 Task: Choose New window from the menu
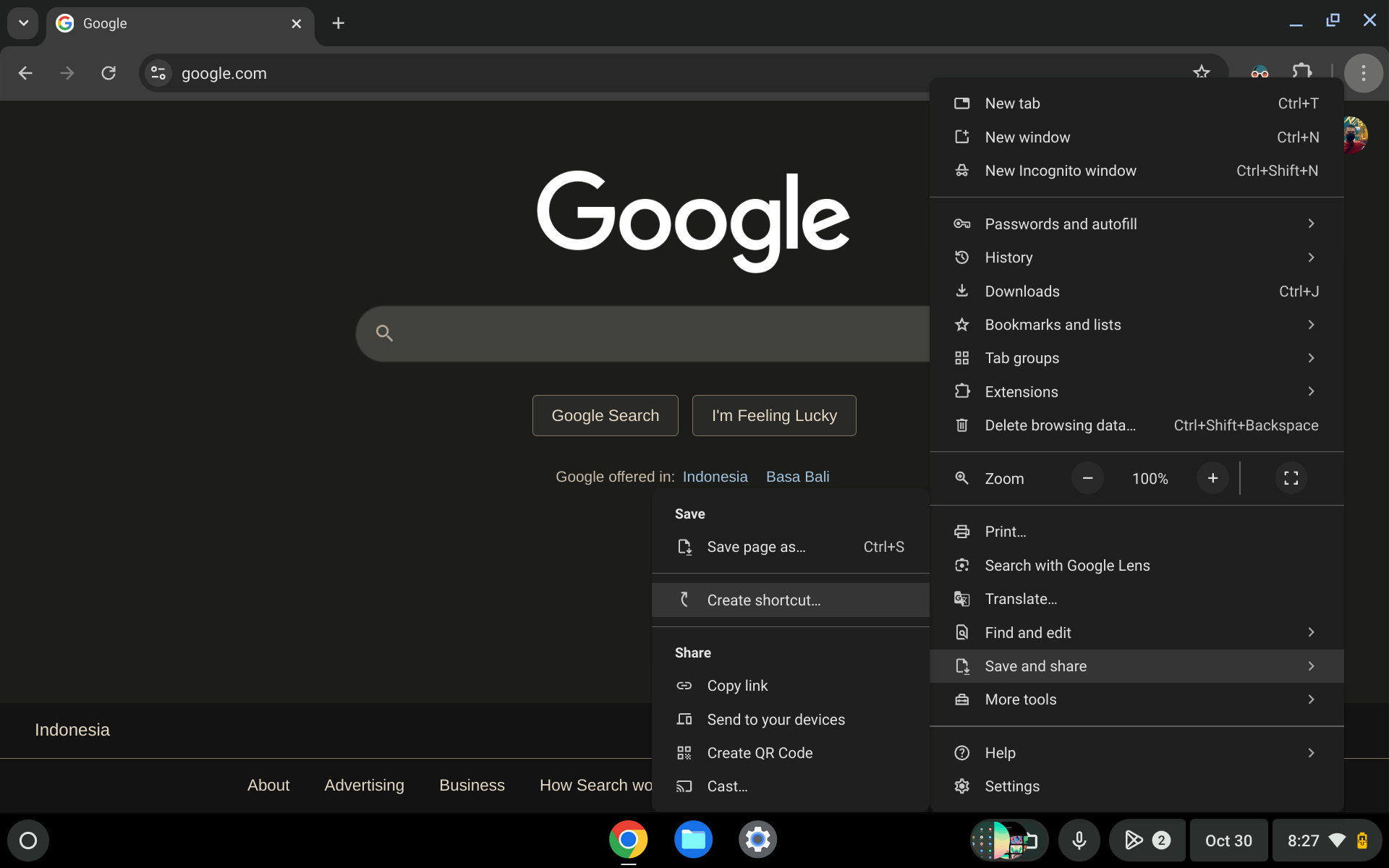(1137, 137)
